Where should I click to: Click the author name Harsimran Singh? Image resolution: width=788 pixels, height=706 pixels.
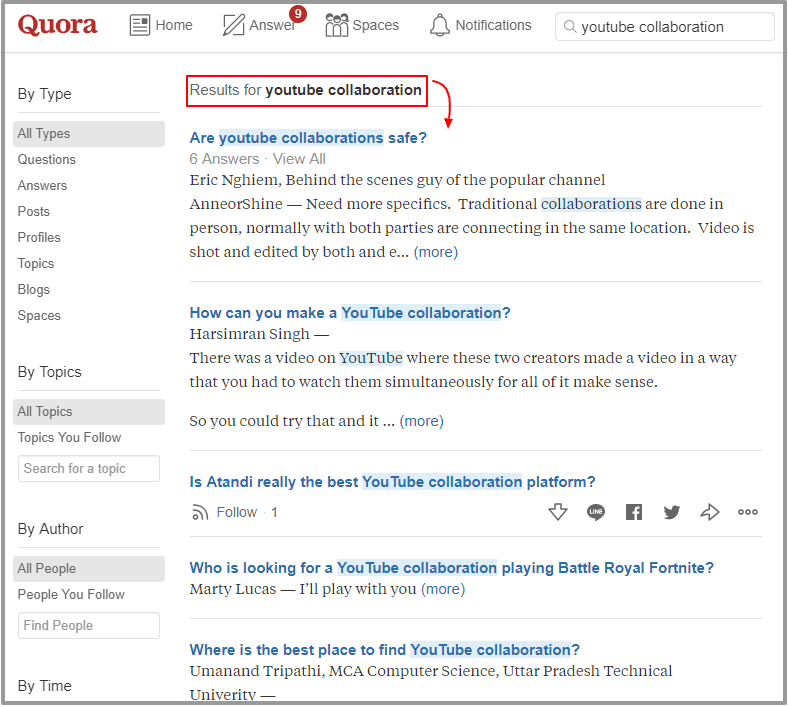[249, 334]
